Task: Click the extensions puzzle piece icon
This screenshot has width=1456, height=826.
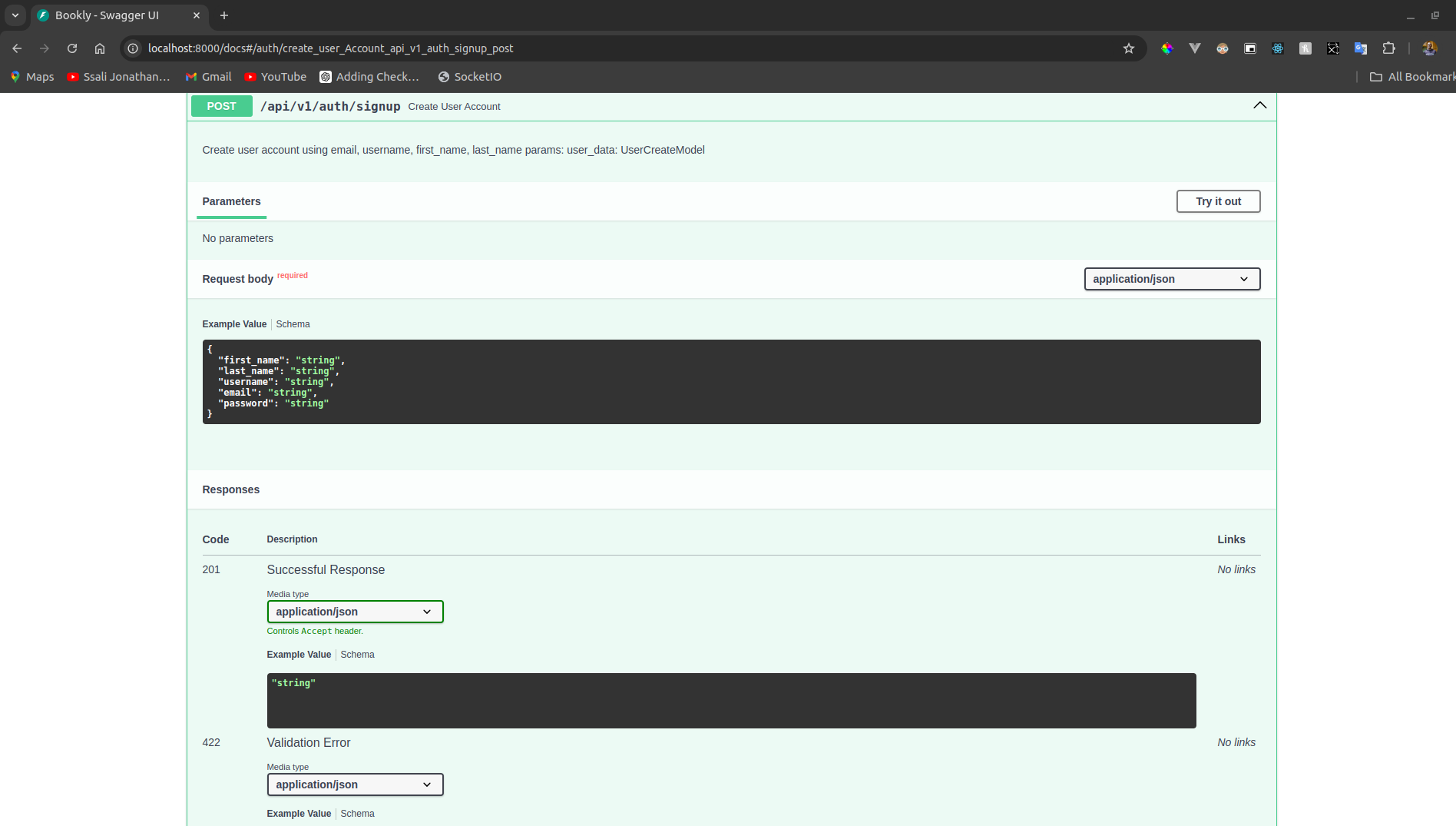Action: [1389, 48]
